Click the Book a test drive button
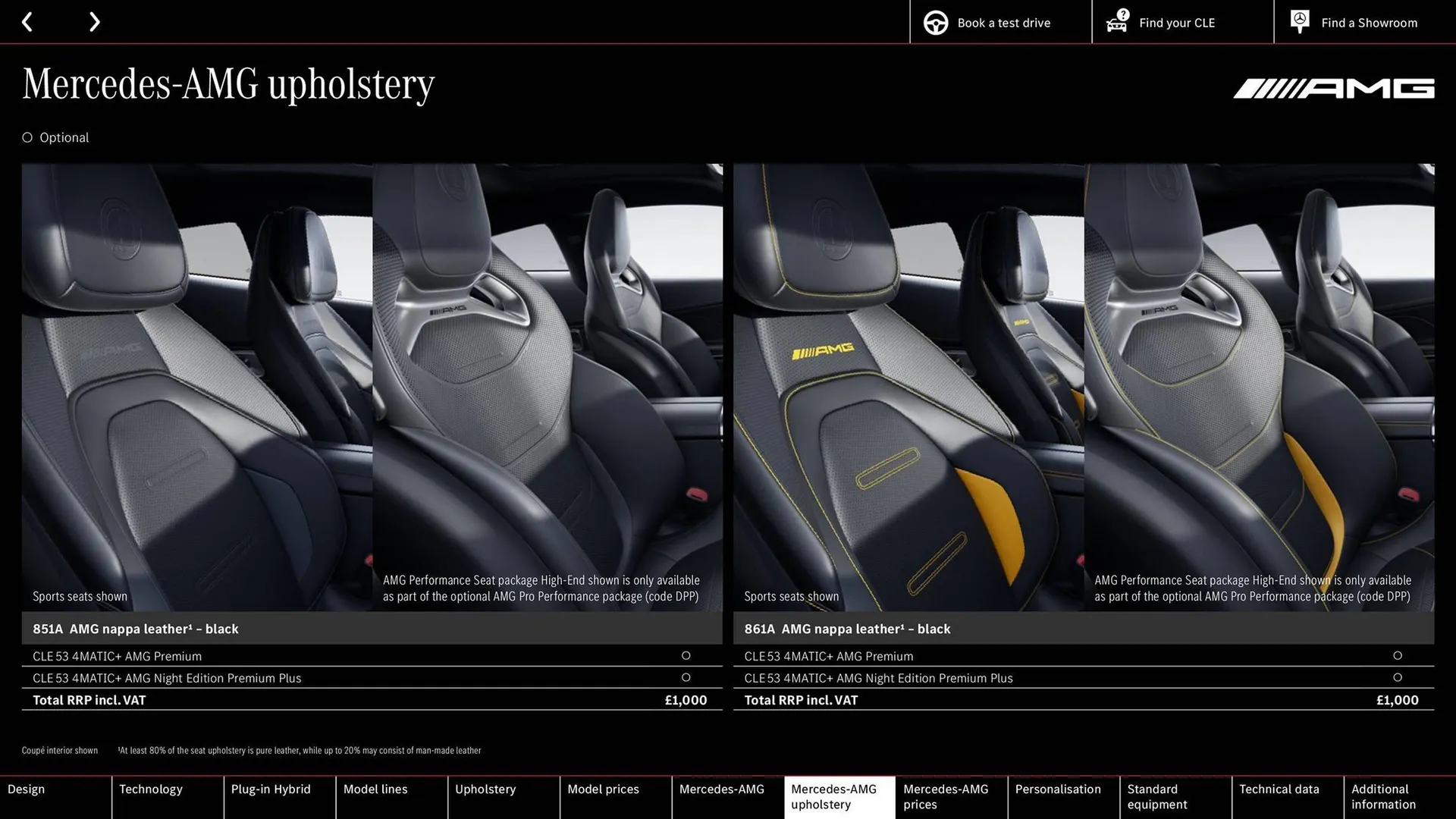The height and width of the screenshot is (819, 1456). (1001, 22)
